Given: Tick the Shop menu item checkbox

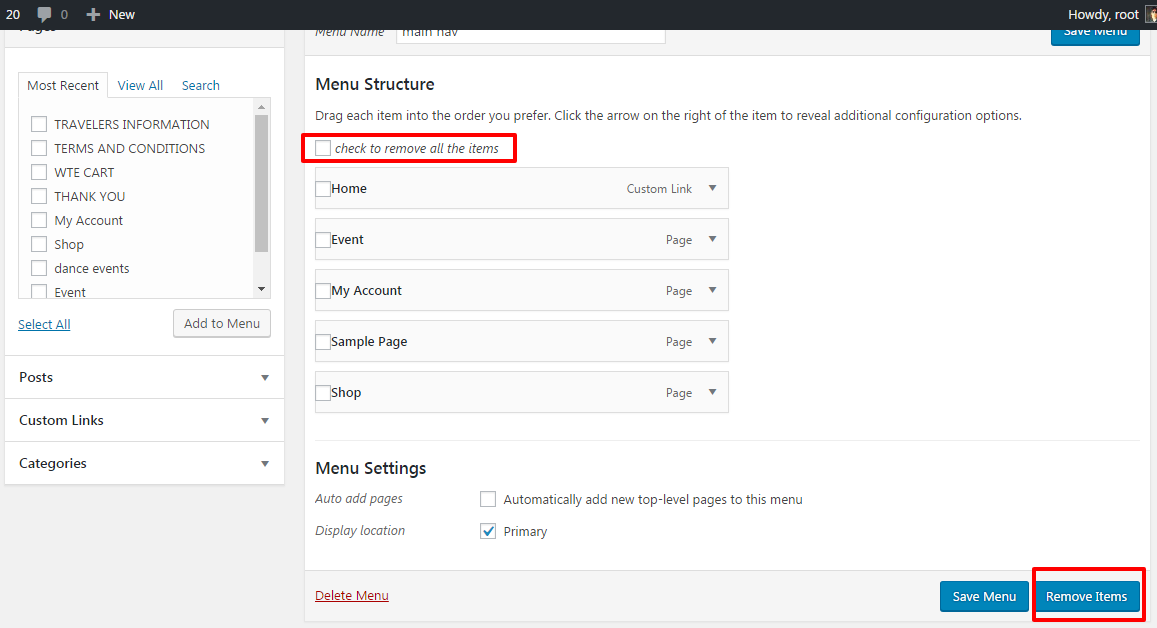Looking at the screenshot, I should [322, 393].
